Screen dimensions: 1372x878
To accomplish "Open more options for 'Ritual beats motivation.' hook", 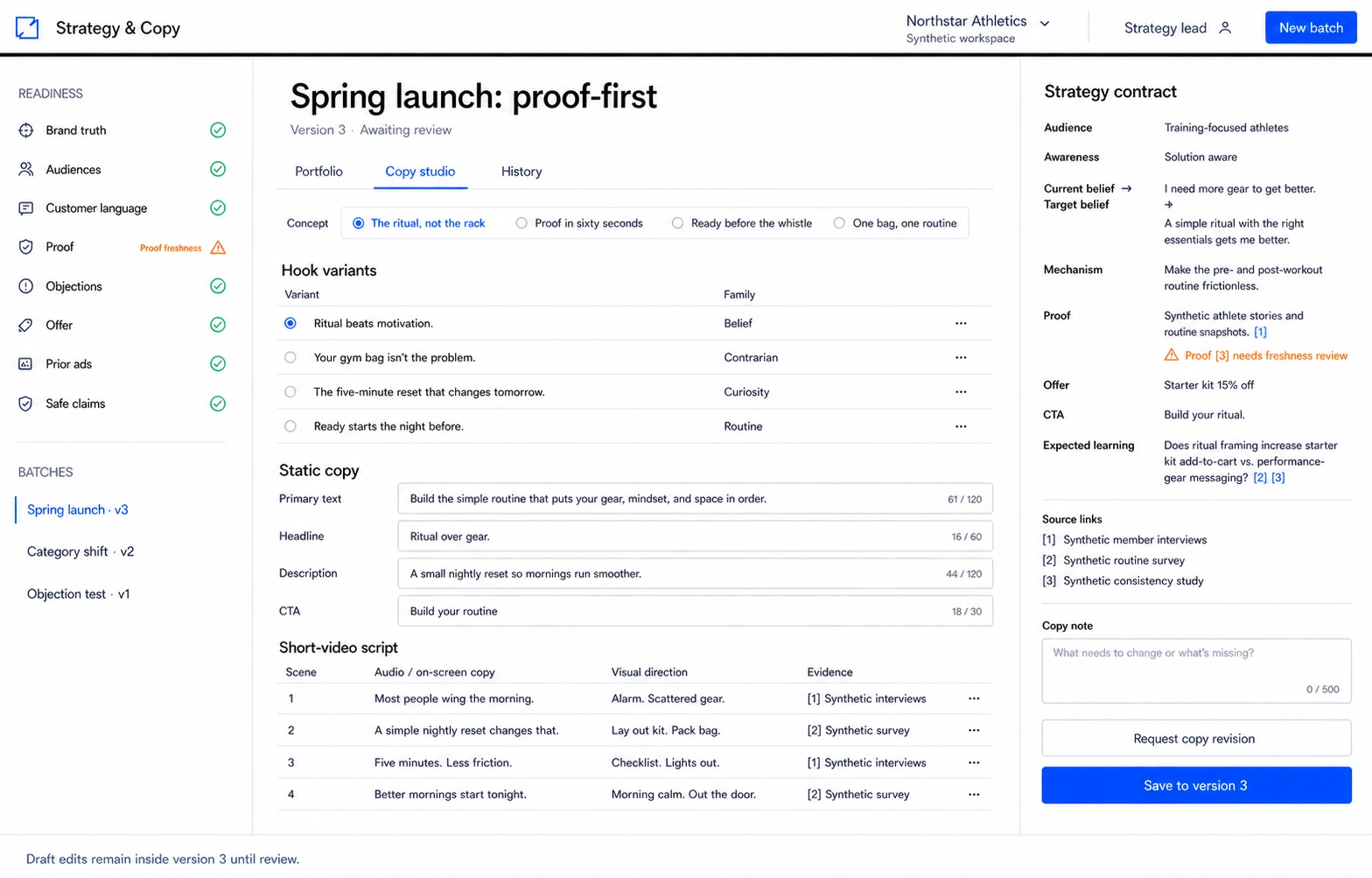I will [961, 324].
